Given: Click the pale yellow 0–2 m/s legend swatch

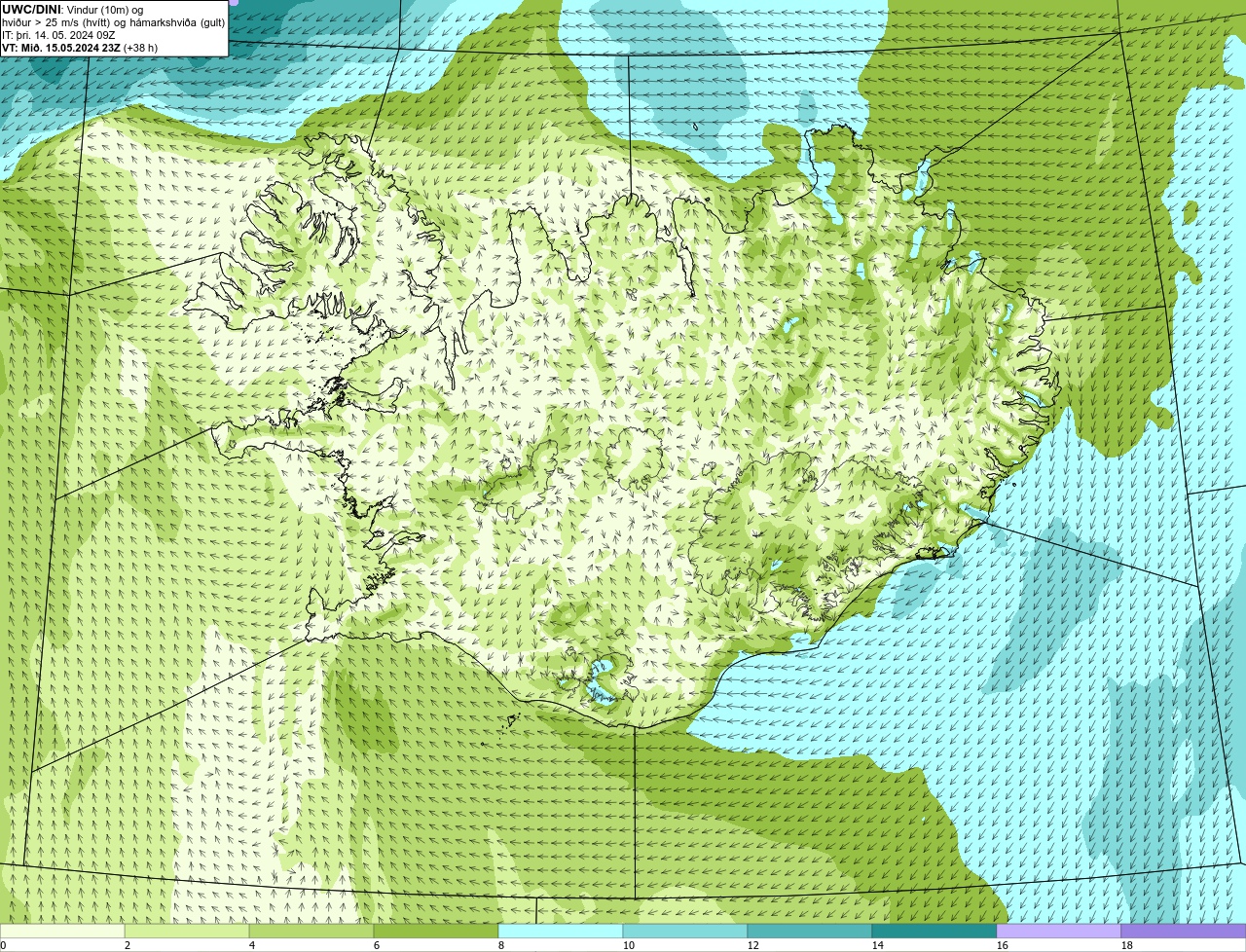Looking at the screenshot, I should coord(62,932).
